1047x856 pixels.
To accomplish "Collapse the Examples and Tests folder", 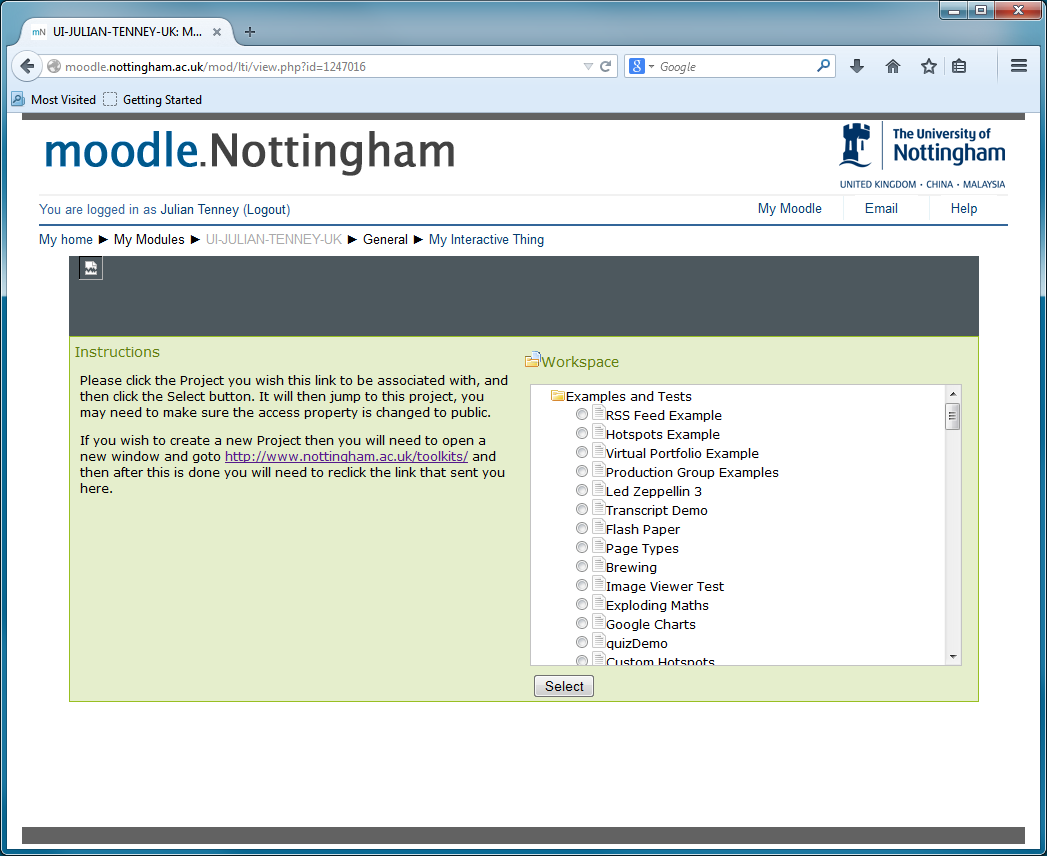I will click(558, 396).
